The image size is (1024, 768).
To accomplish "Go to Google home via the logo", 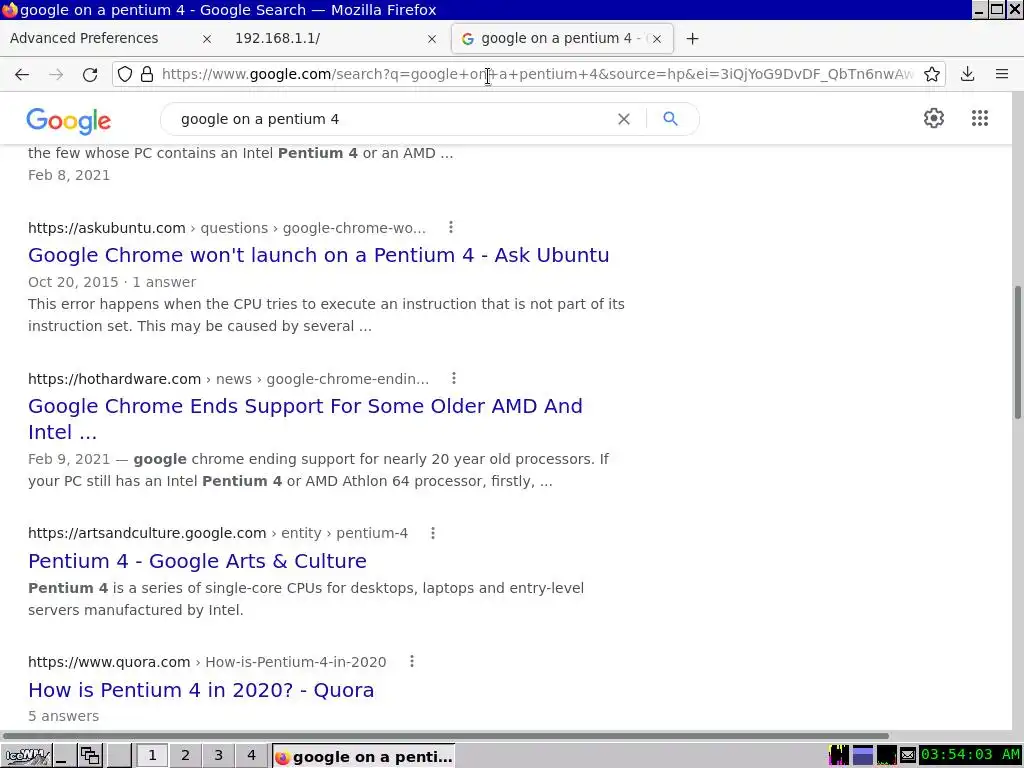I will click(69, 121).
